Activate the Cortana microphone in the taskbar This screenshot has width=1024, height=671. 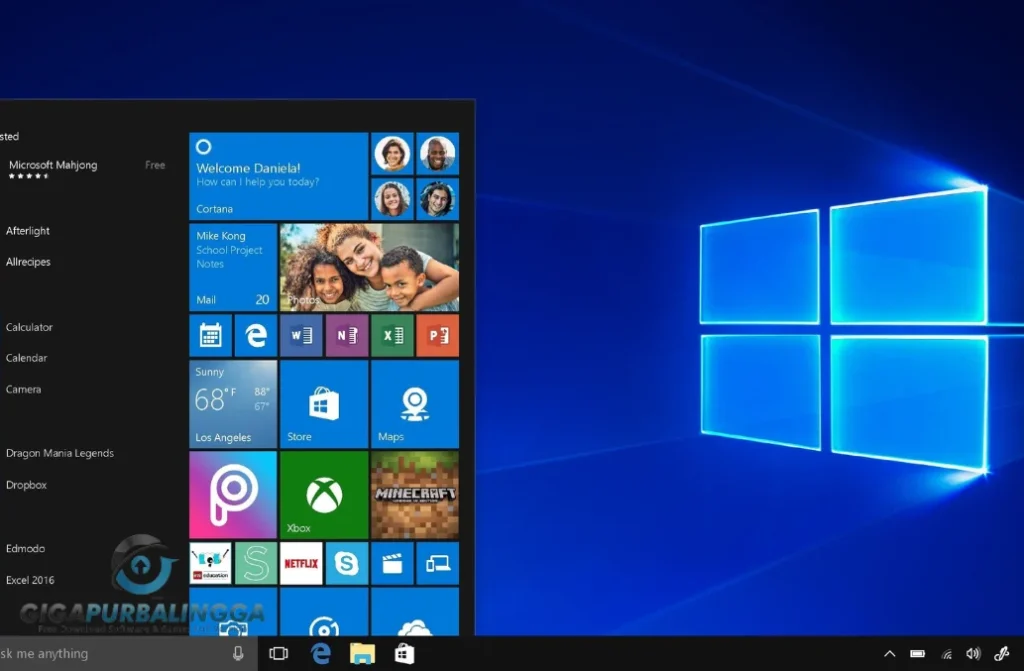point(236,653)
